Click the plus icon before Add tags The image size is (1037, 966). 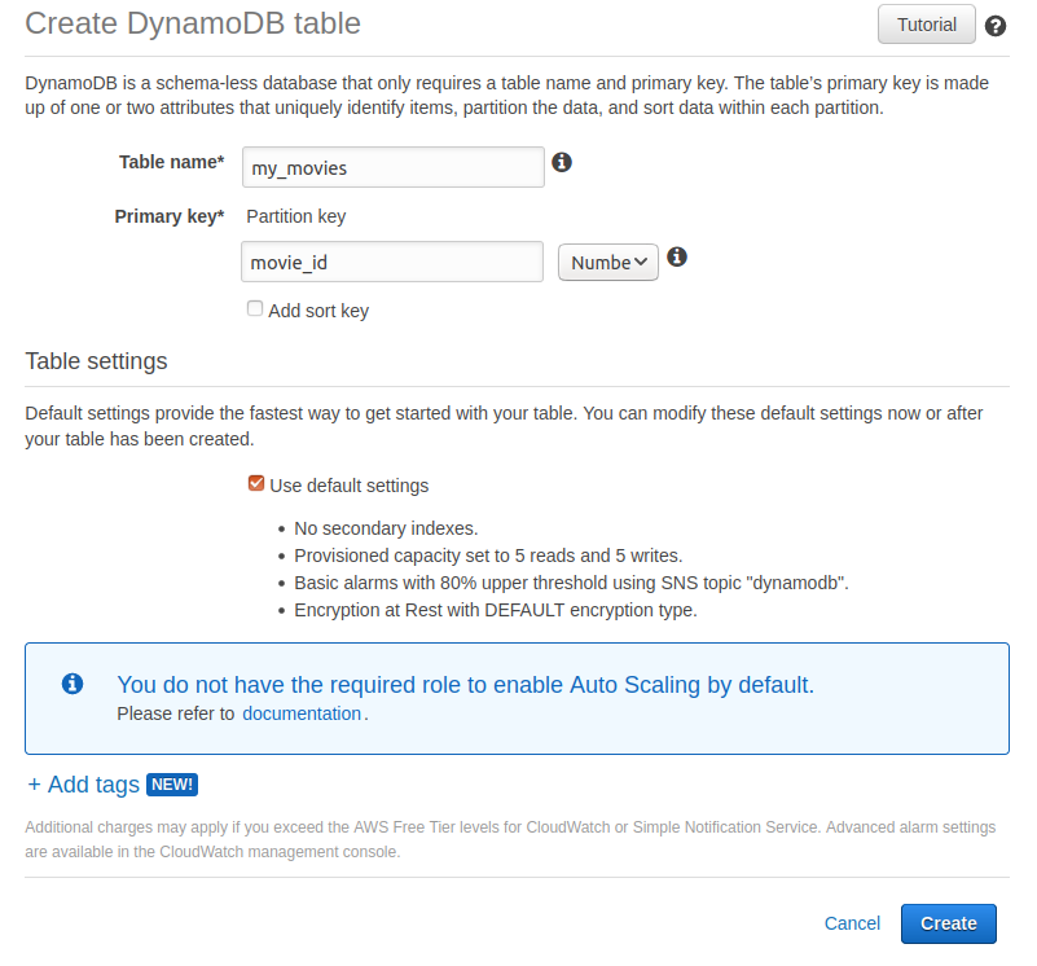pyautogui.click(x=35, y=784)
